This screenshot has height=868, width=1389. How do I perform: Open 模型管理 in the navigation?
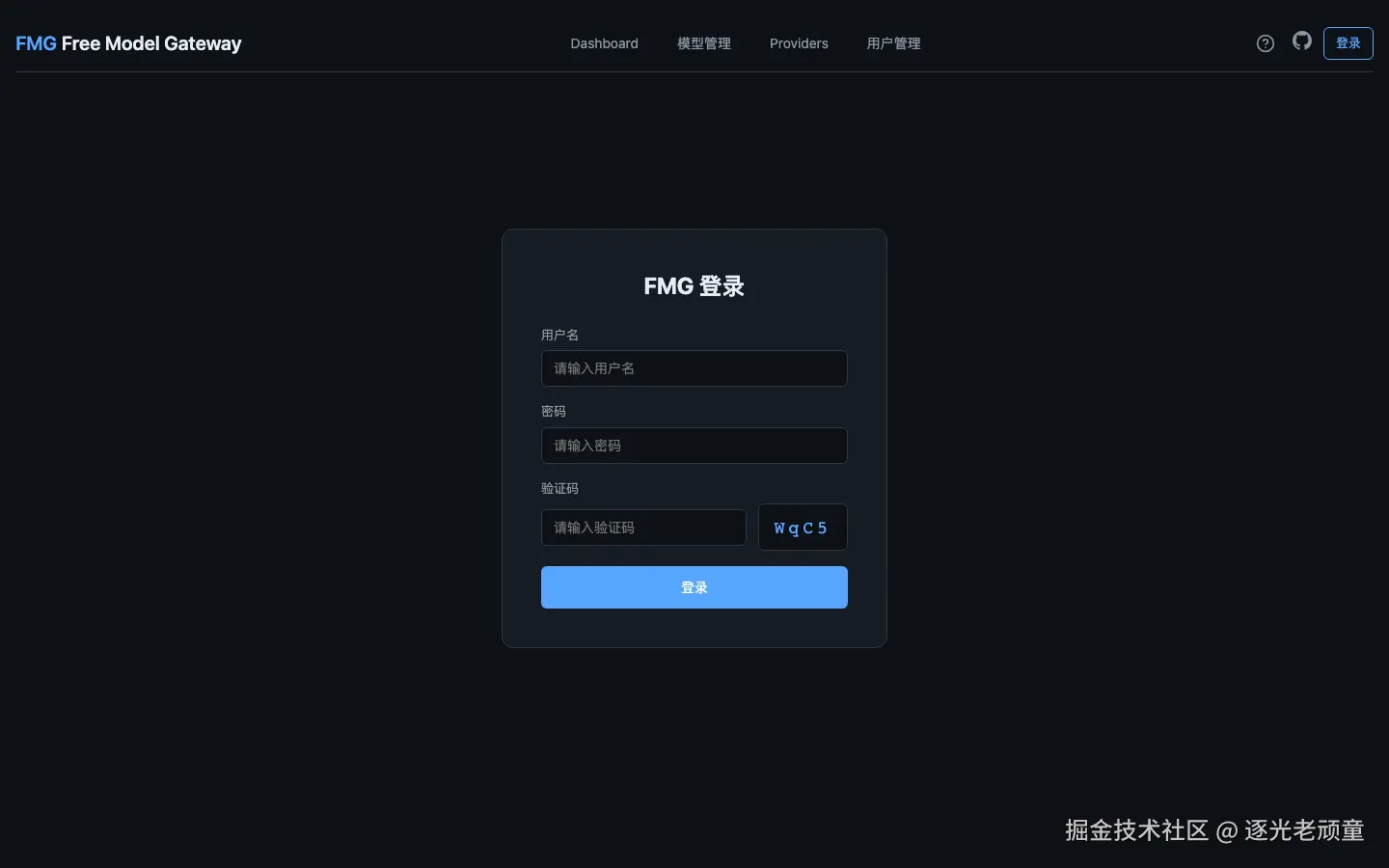point(704,43)
